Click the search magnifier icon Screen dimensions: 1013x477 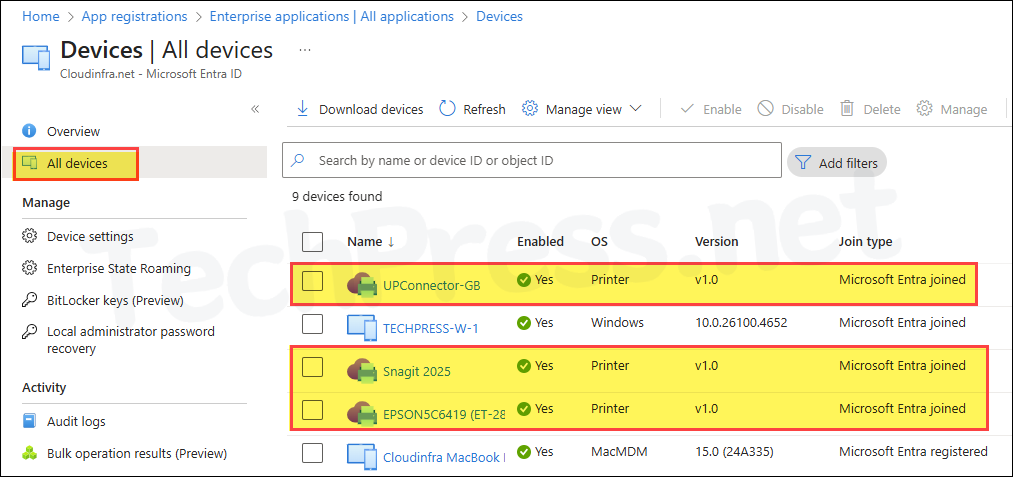pyautogui.click(x=298, y=160)
